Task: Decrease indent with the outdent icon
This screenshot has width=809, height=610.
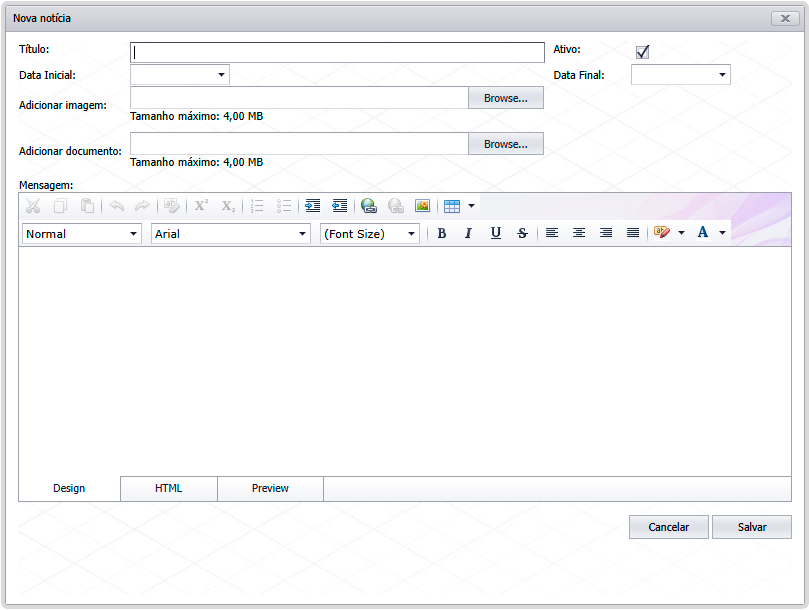Action: (339, 206)
